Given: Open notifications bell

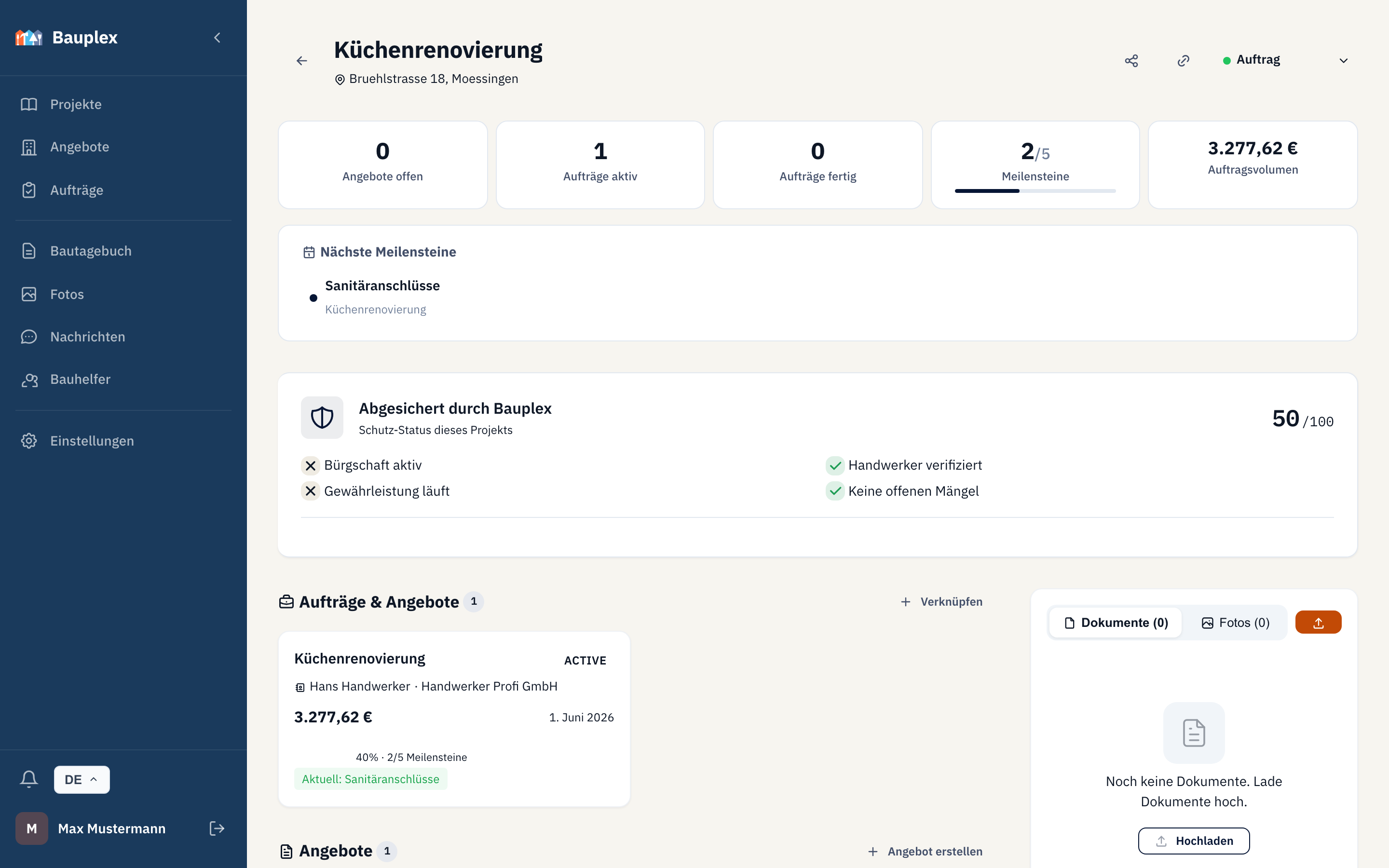Looking at the screenshot, I should tap(29, 779).
